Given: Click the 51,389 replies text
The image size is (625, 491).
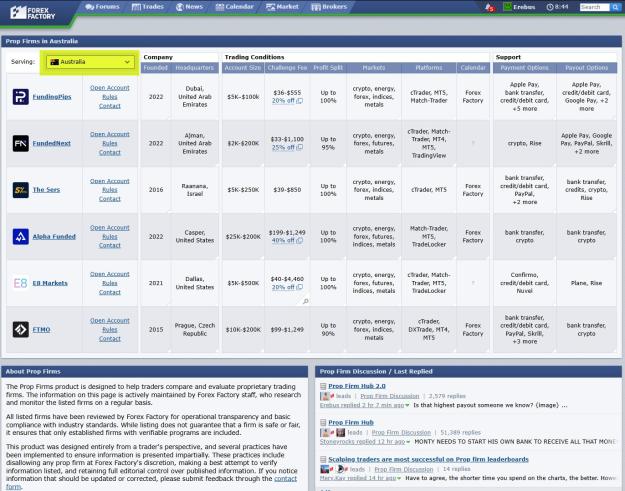Looking at the screenshot, I should [x=463, y=432].
